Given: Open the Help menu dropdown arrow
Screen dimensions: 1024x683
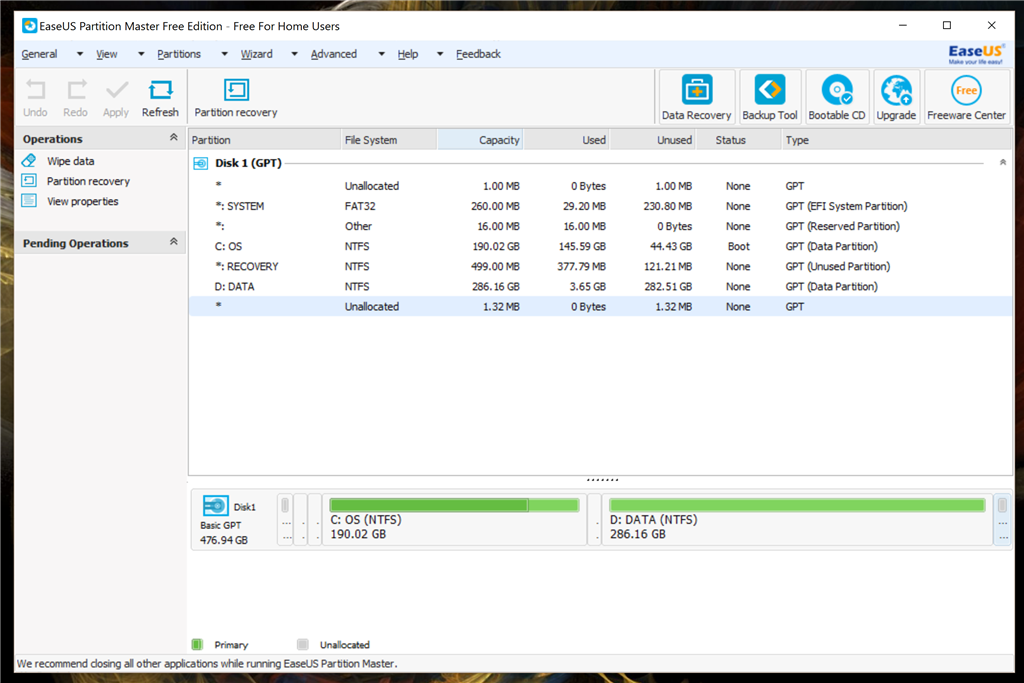Looking at the screenshot, I should 440,54.
